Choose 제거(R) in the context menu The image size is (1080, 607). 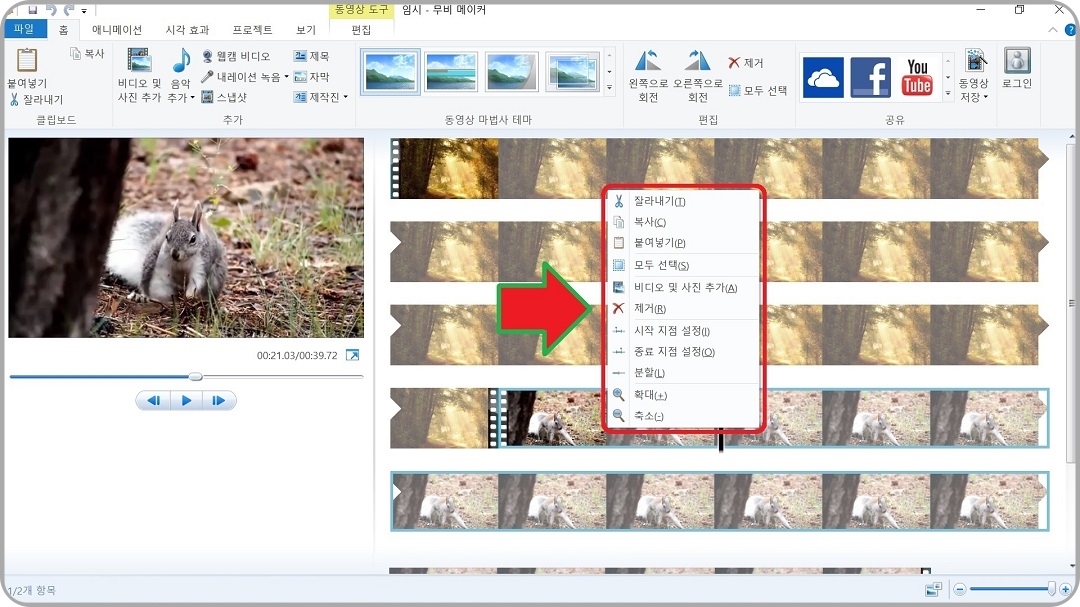click(x=683, y=309)
